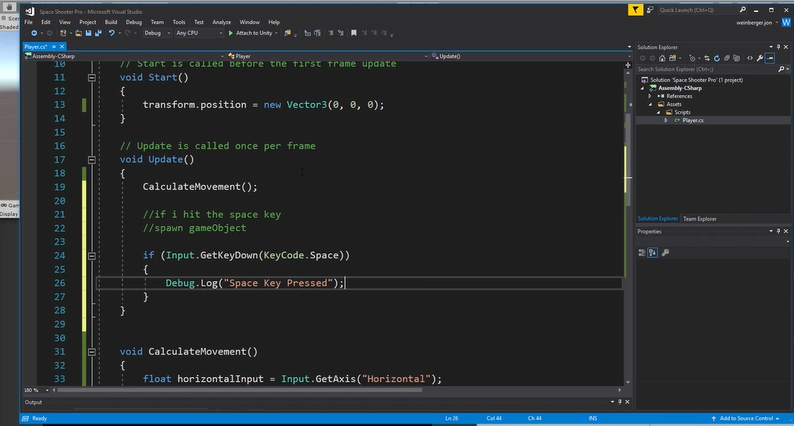Undo the last edit via toolbar
Screen dimensions: 794x426
(111, 33)
